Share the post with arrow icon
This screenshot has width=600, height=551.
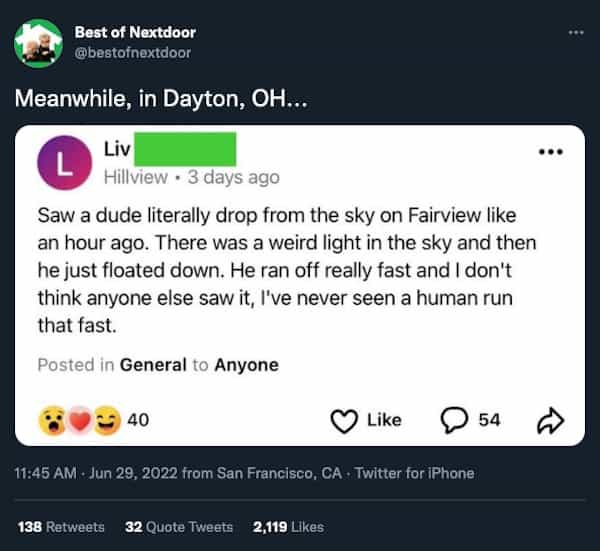coord(552,421)
